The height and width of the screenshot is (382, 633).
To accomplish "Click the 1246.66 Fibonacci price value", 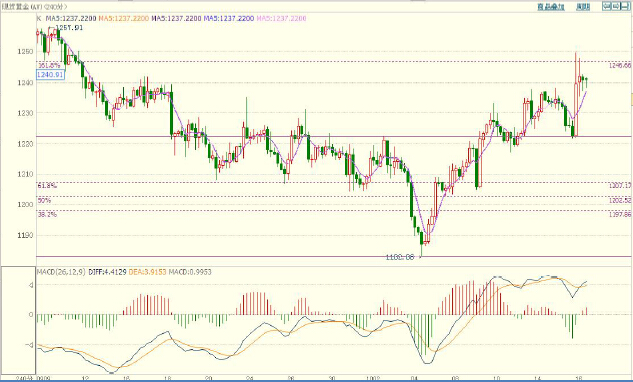I will point(620,65).
